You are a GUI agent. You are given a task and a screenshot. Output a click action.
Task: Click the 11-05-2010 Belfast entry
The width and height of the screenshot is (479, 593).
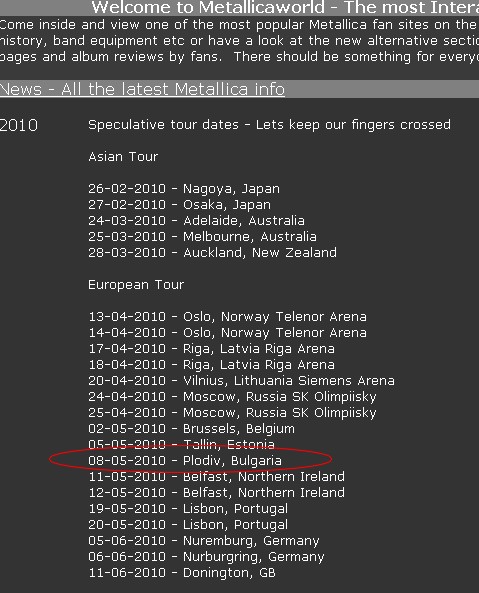pos(216,477)
